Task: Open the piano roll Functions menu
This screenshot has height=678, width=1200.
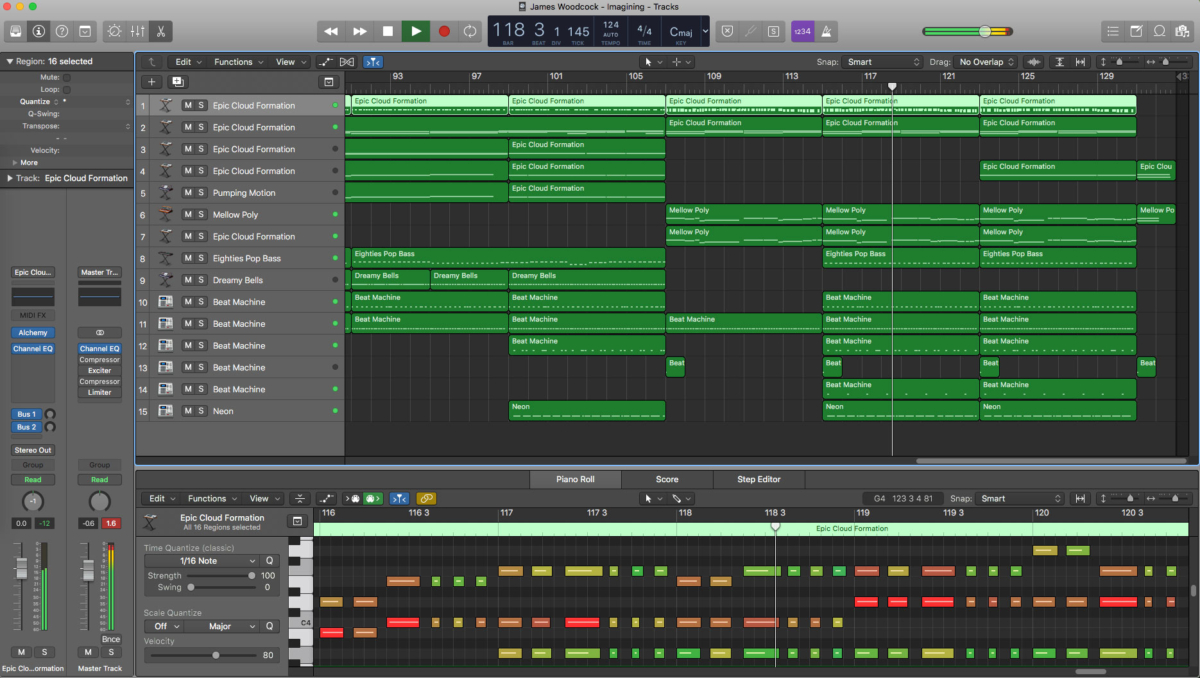Action: click(211, 498)
